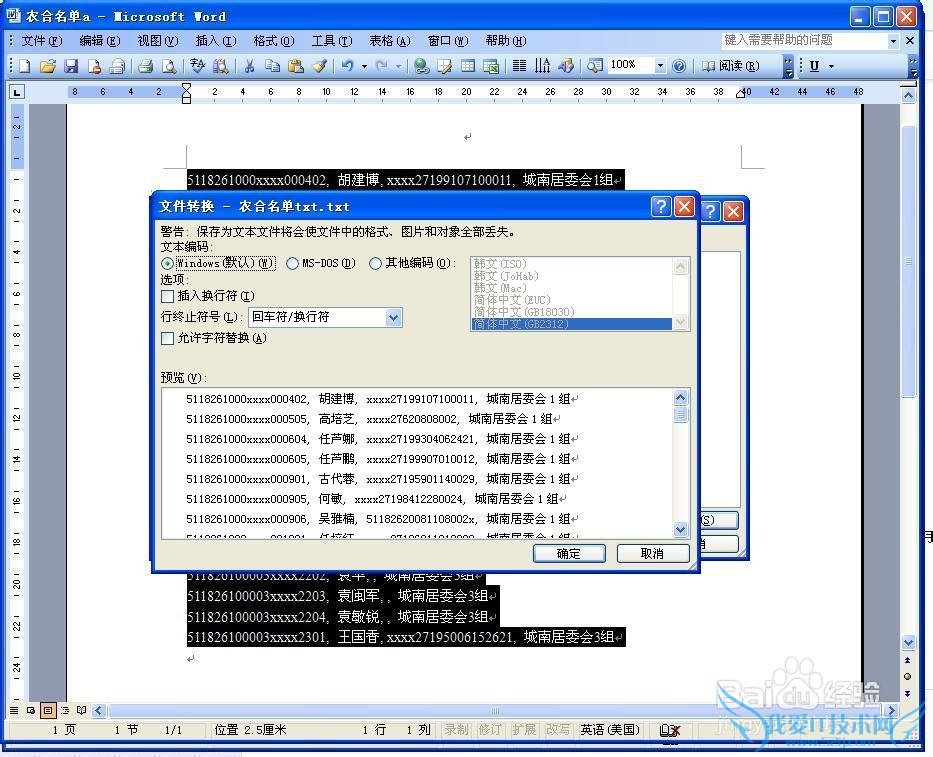
Task: Cut selection with scissors icon
Action: (249, 65)
